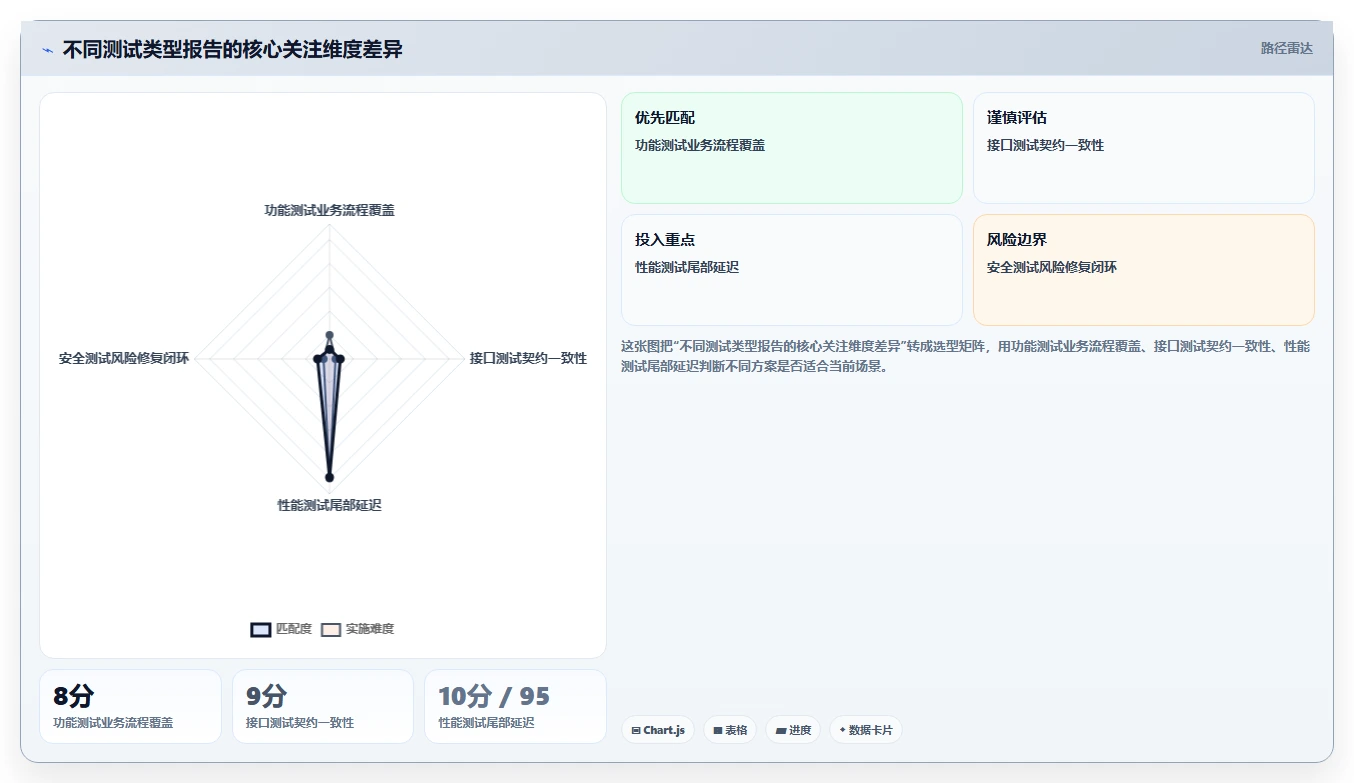Click the radar axis label 性能测试尾部延迟

coord(329,505)
